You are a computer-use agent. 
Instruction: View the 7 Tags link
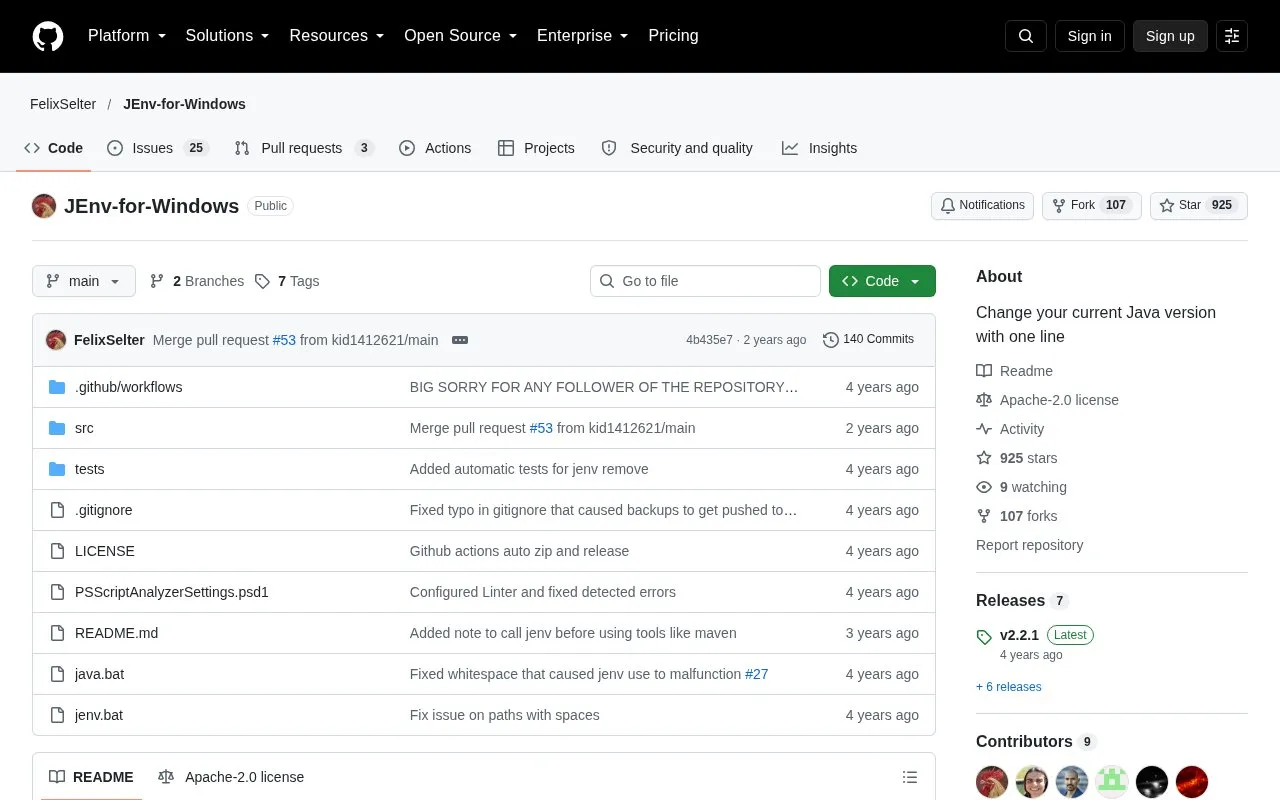(287, 281)
